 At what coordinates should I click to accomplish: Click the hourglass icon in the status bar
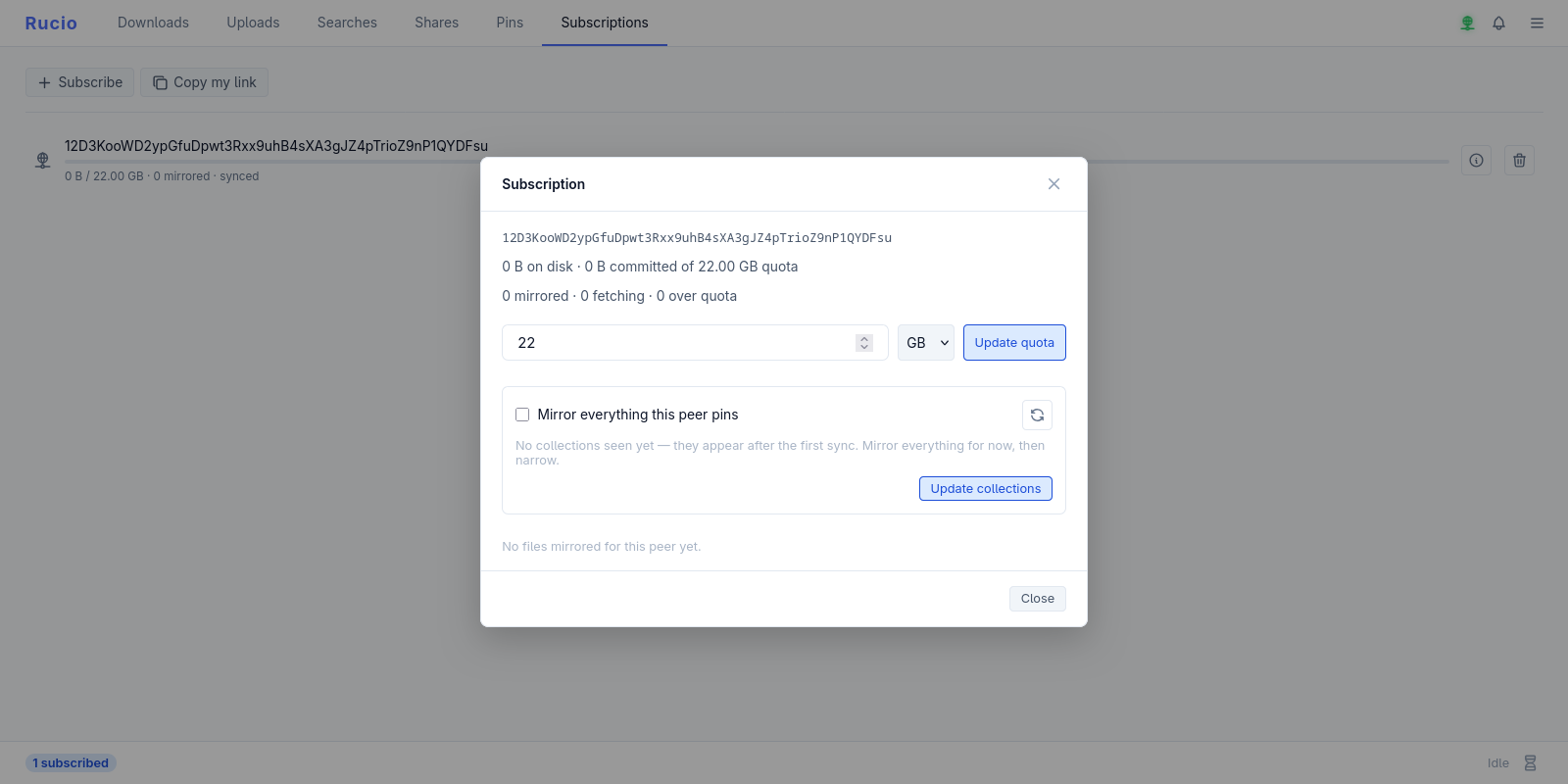[x=1530, y=762]
